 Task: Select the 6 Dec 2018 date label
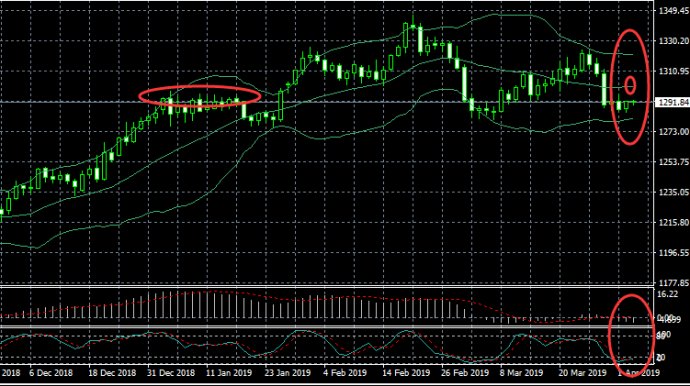(51, 373)
